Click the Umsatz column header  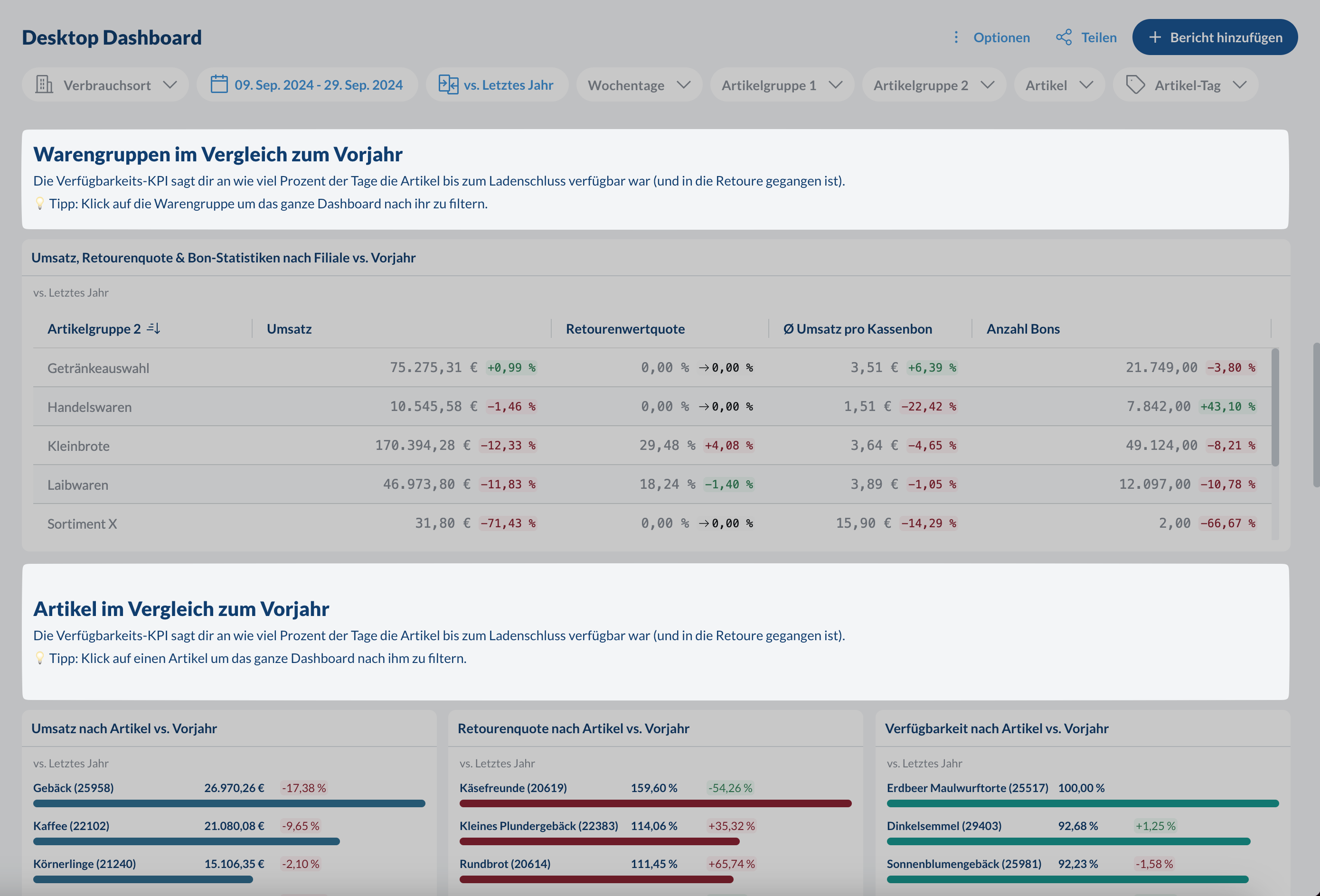coord(289,329)
